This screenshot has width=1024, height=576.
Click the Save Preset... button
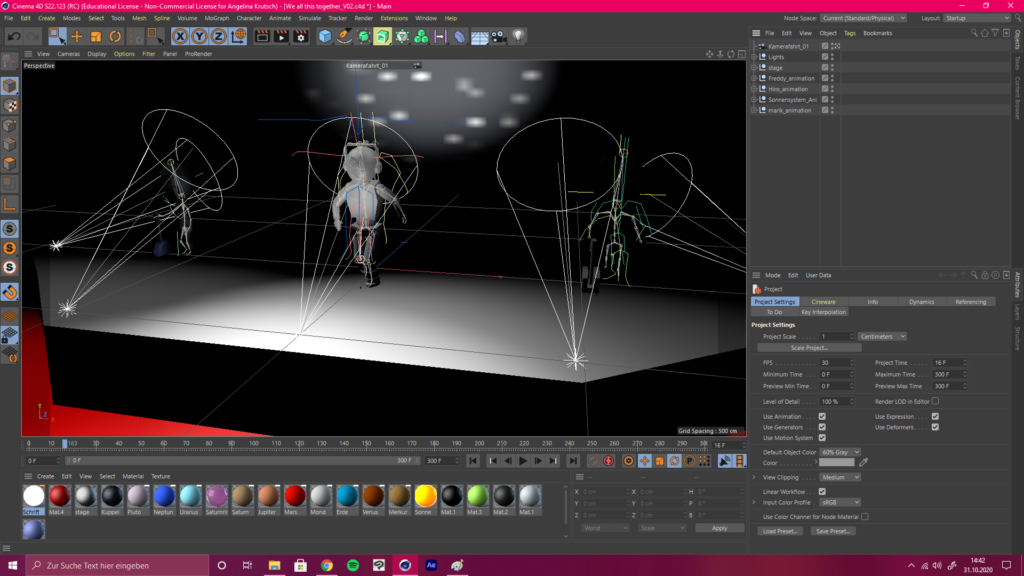click(832, 531)
